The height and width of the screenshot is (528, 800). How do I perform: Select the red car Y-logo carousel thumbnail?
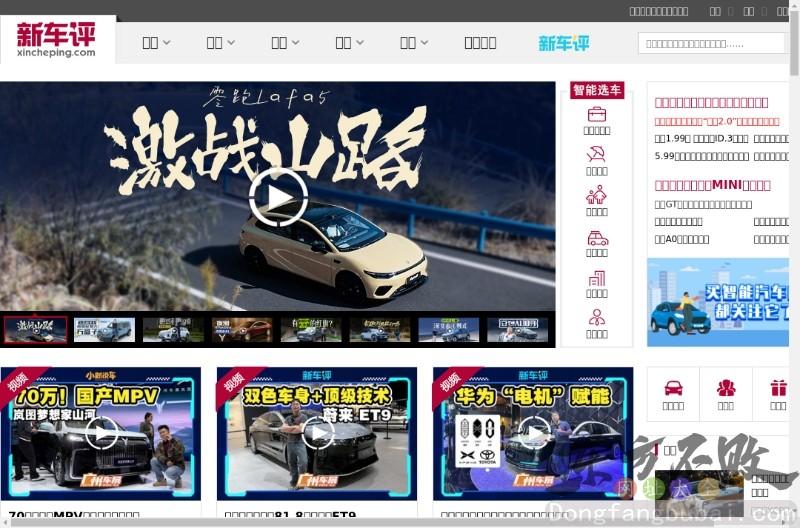point(242,330)
